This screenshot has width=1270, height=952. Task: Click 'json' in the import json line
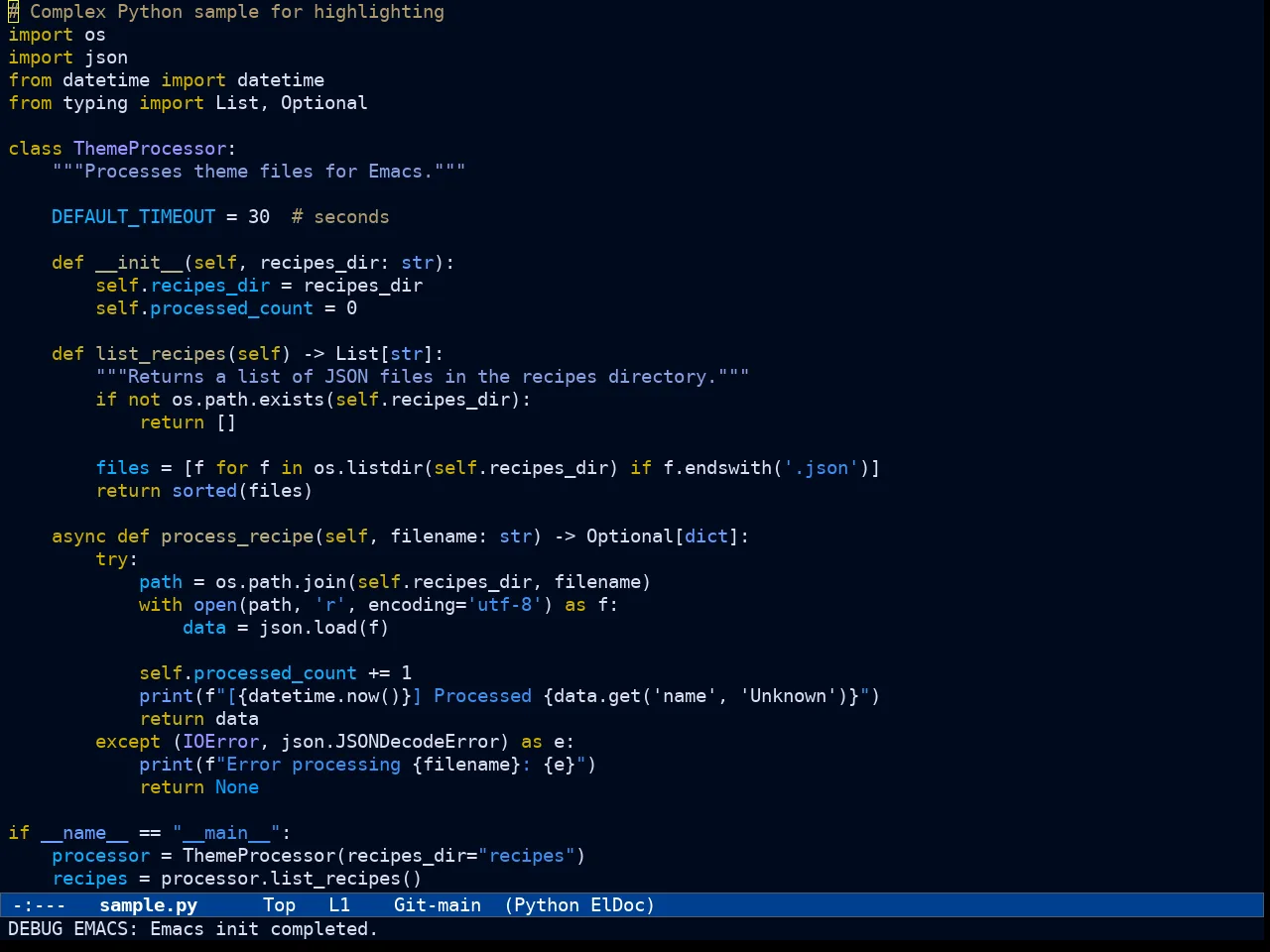click(x=106, y=58)
